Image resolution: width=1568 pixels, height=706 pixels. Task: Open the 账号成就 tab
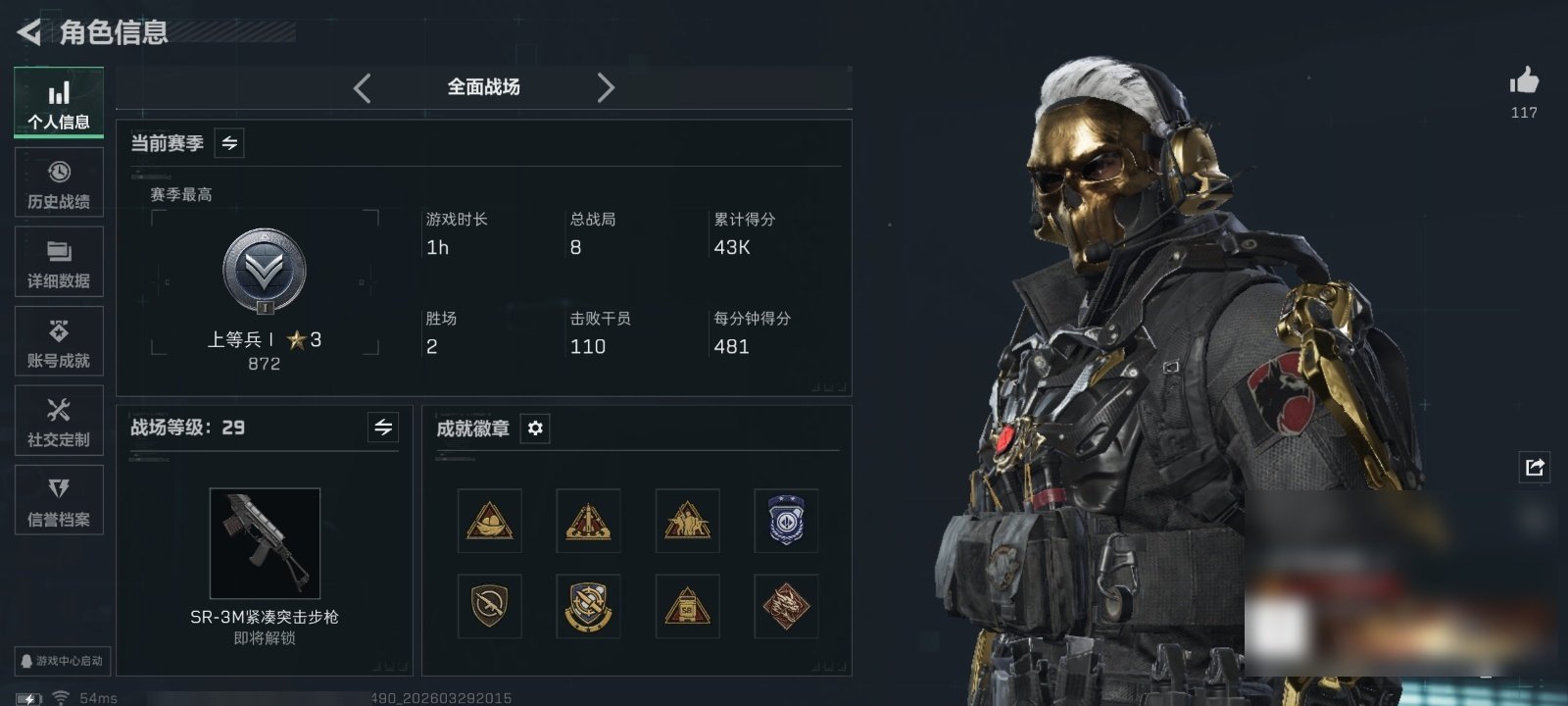tap(59, 341)
